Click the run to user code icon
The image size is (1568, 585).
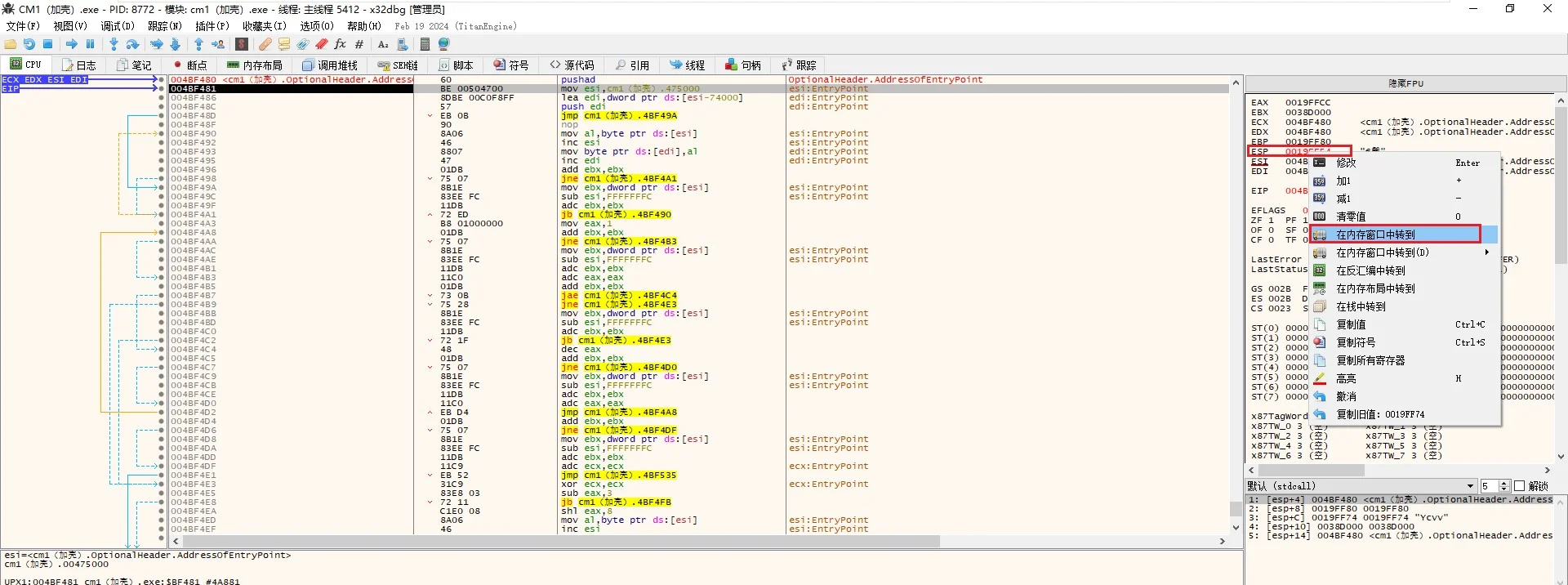pyautogui.click(x=218, y=44)
